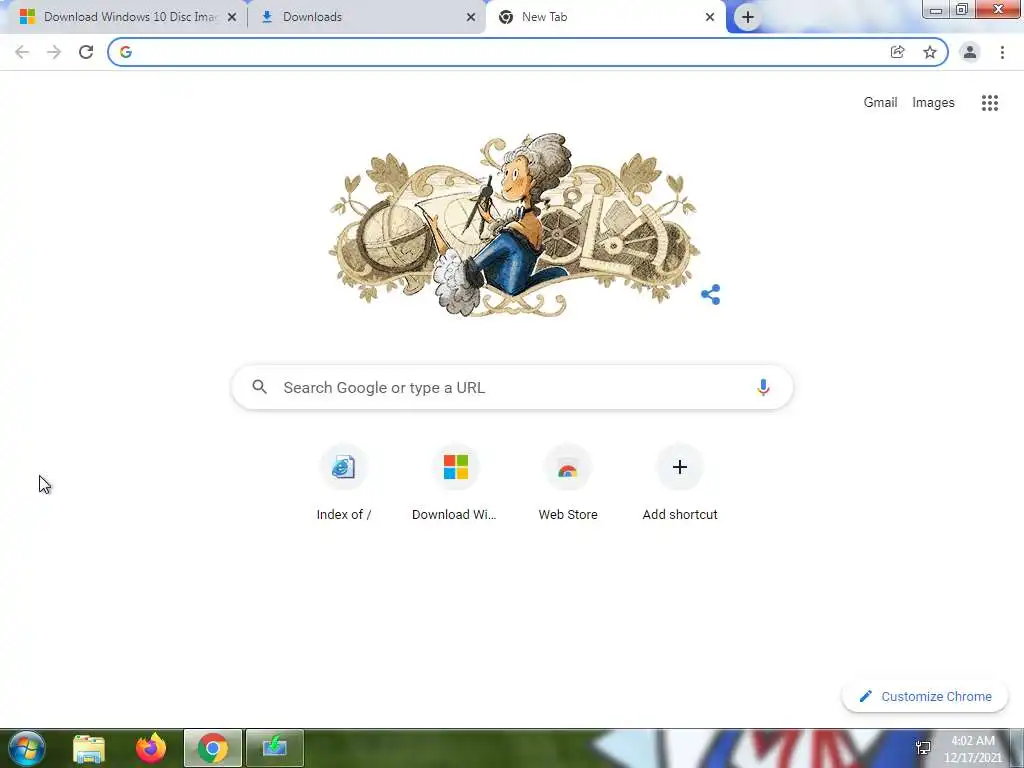Focus the Search Google or type a URL box
This screenshot has width=1024, height=768.
512,387
